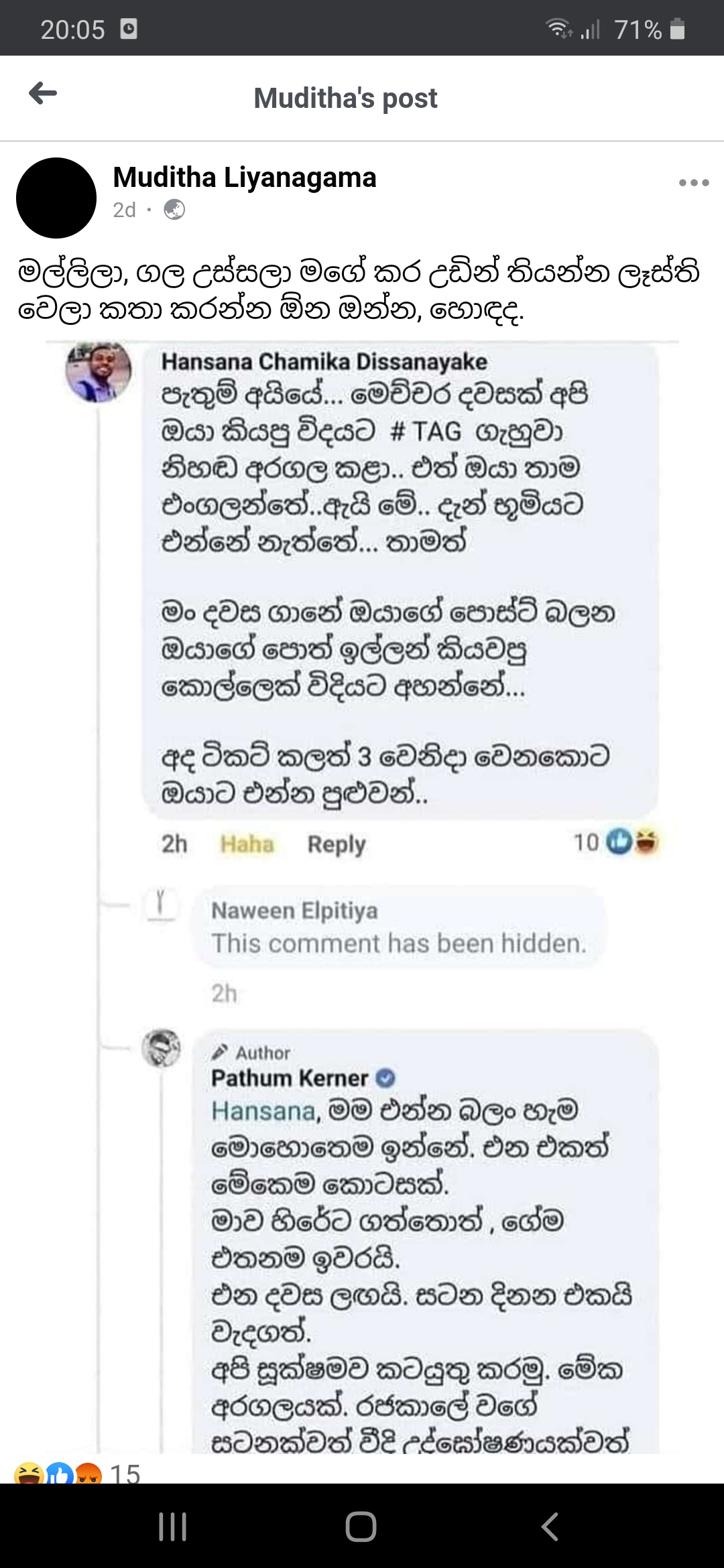Image resolution: width=724 pixels, height=1568 pixels.
Task: Tap Haha under Hansana's comment
Action: (247, 844)
